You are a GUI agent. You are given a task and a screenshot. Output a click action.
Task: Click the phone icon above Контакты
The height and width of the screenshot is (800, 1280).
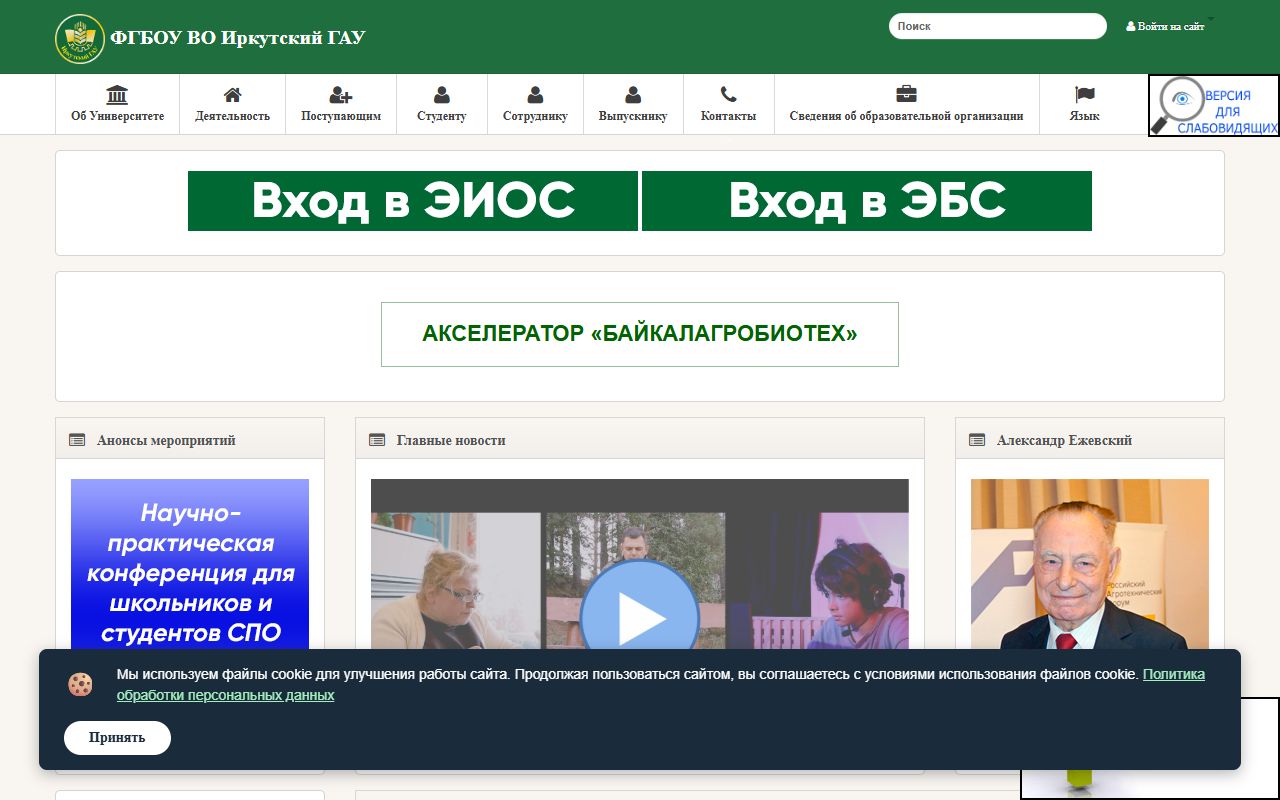click(728, 95)
